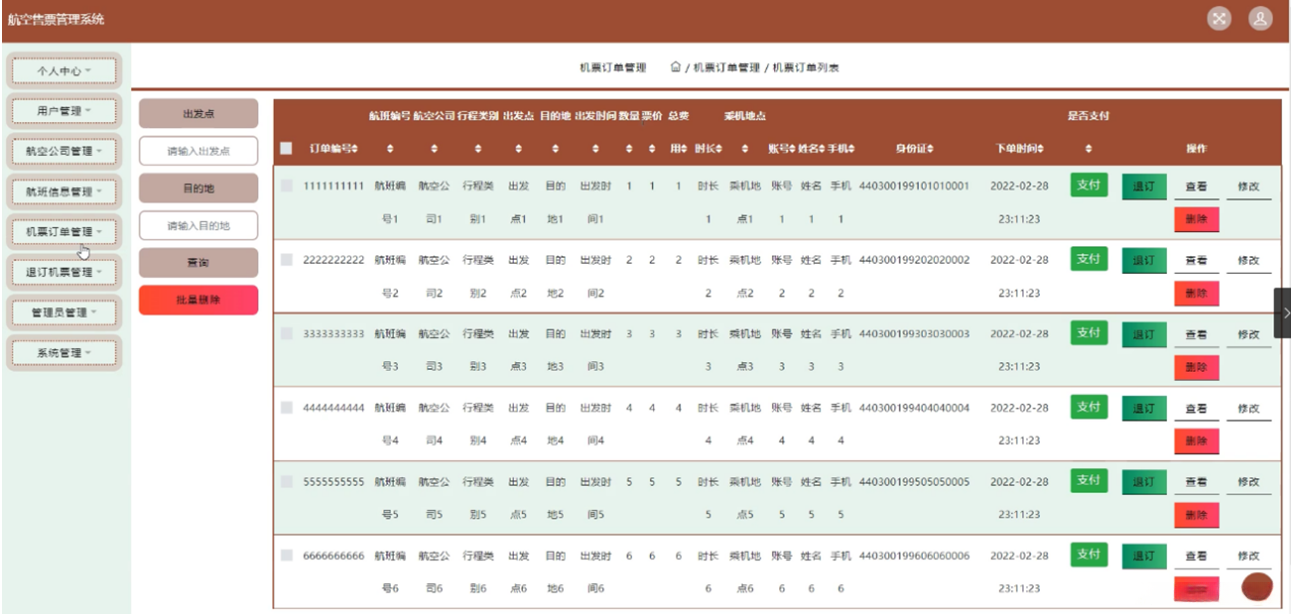Sort the 时长 column using its sort arrow
This screenshot has width=1292, height=614.
pos(721,149)
